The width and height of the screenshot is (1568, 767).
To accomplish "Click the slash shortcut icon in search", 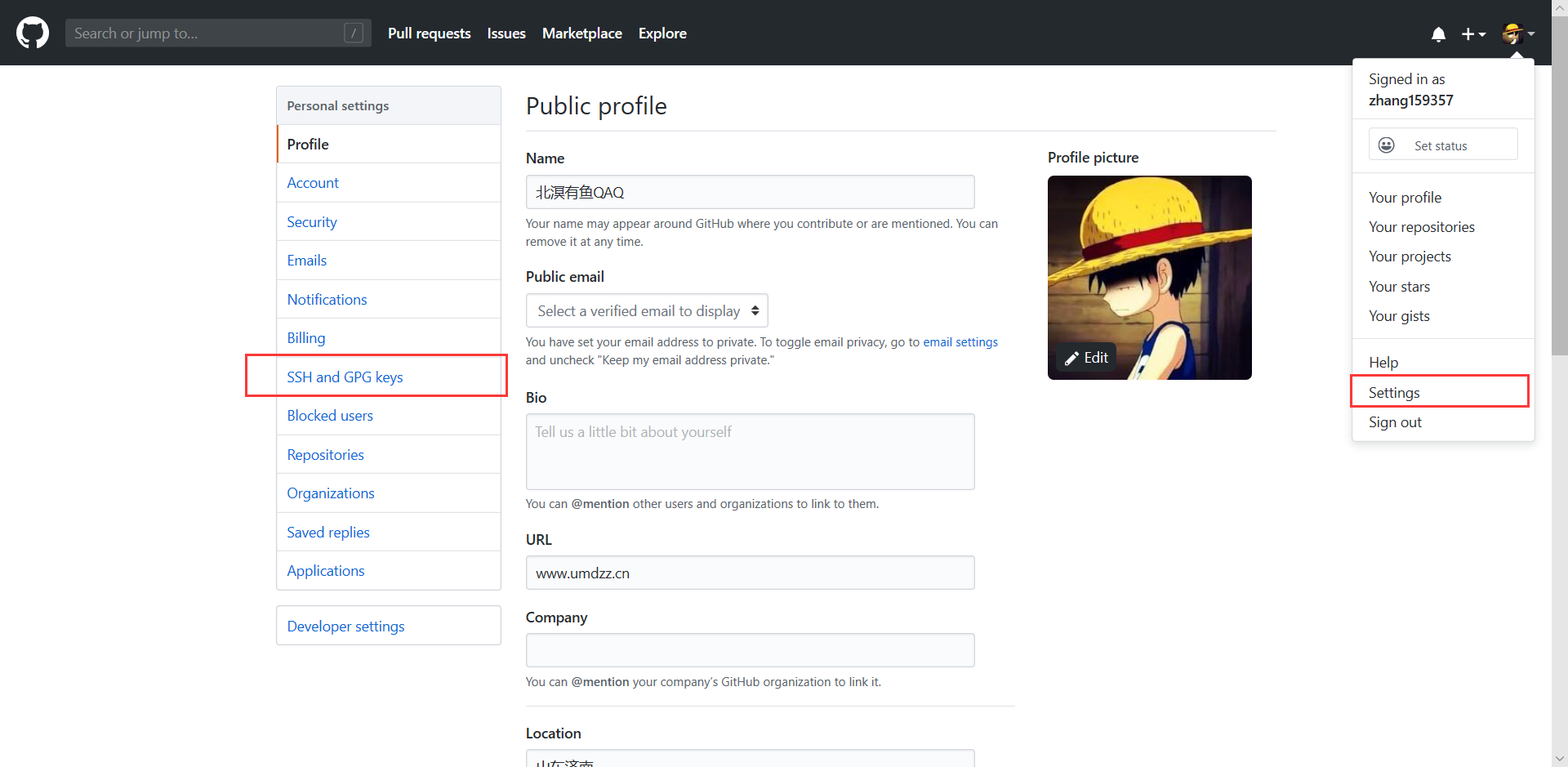I will point(354,33).
